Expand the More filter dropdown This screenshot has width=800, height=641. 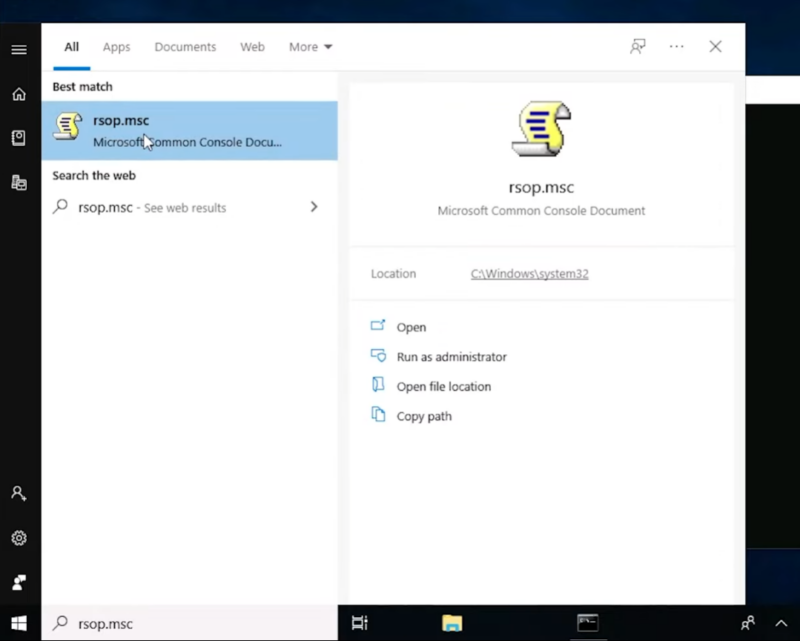point(310,47)
